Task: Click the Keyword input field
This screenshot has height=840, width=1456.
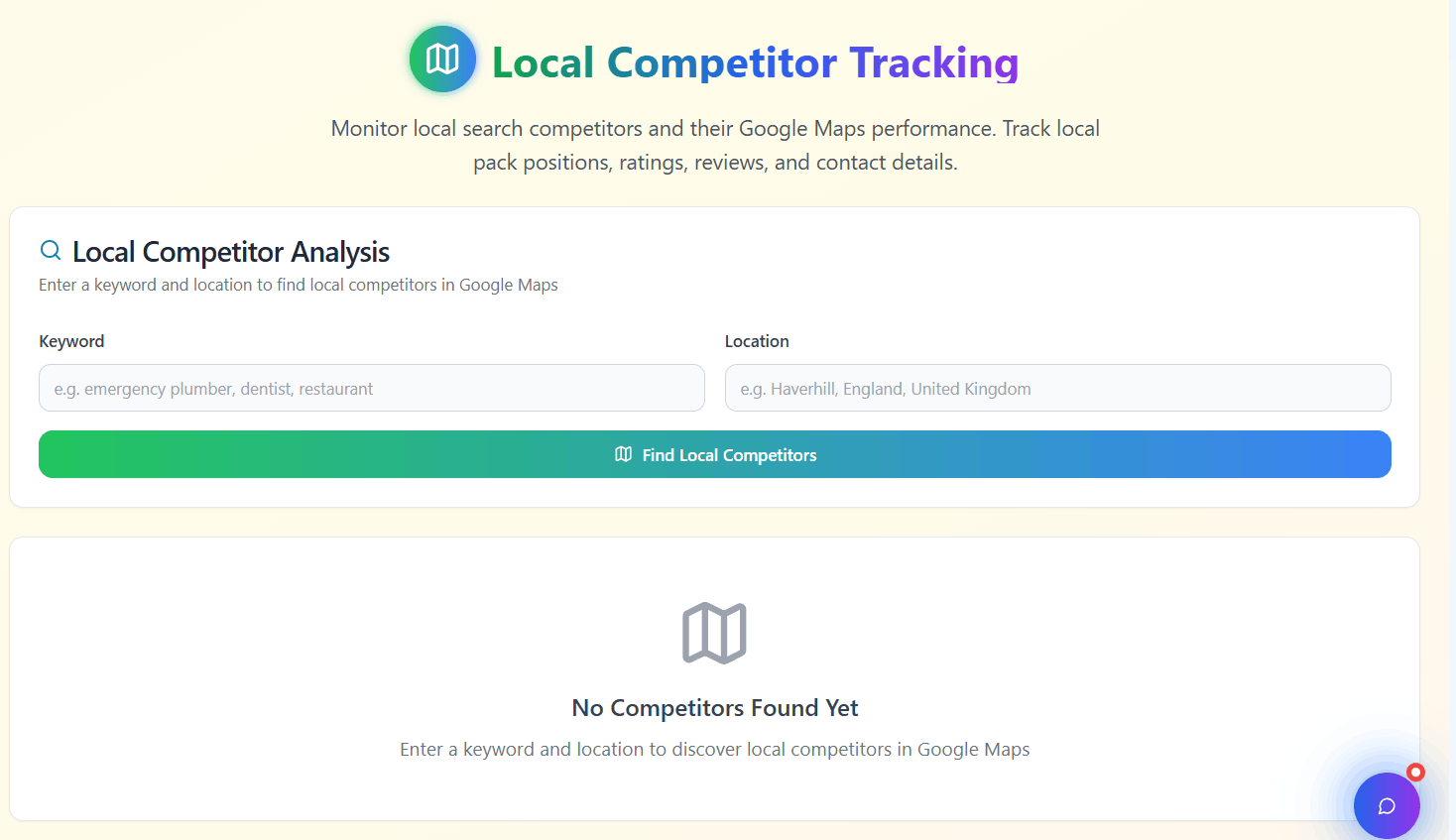Action: coord(371,388)
